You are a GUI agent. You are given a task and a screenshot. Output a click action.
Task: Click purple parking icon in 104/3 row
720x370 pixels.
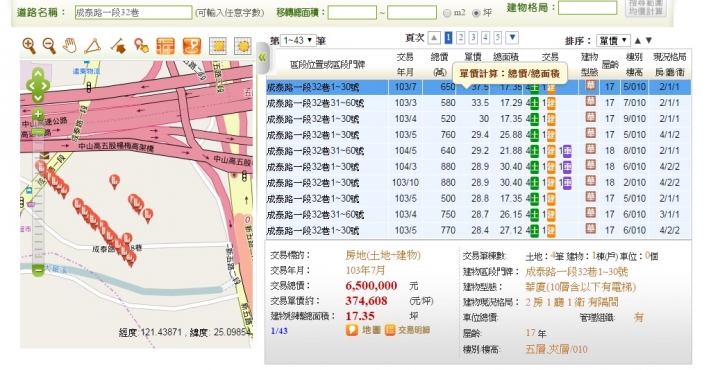click(567, 167)
